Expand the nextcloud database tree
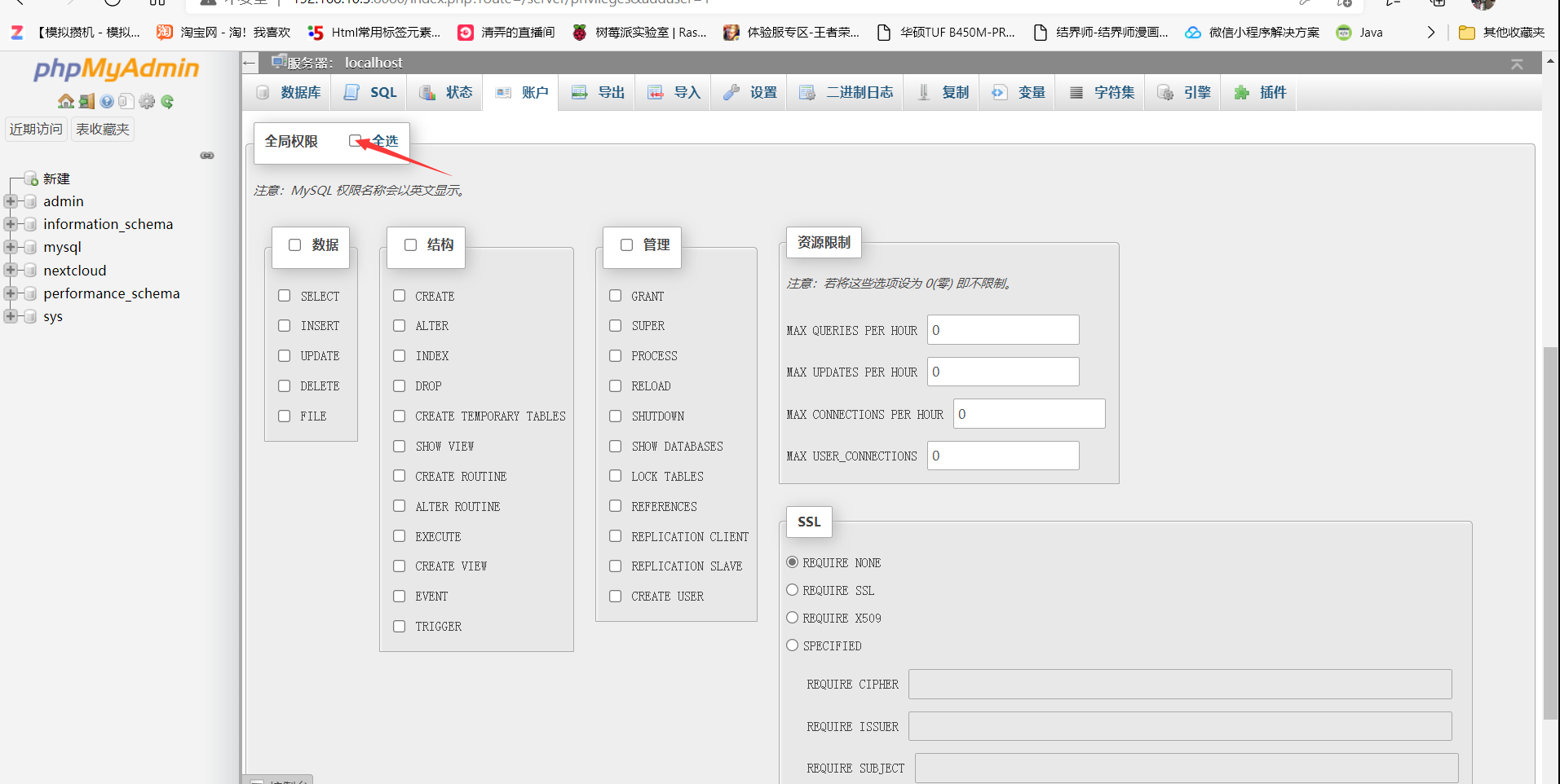This screenshot has height=784, width=1560. pos(11,270)
